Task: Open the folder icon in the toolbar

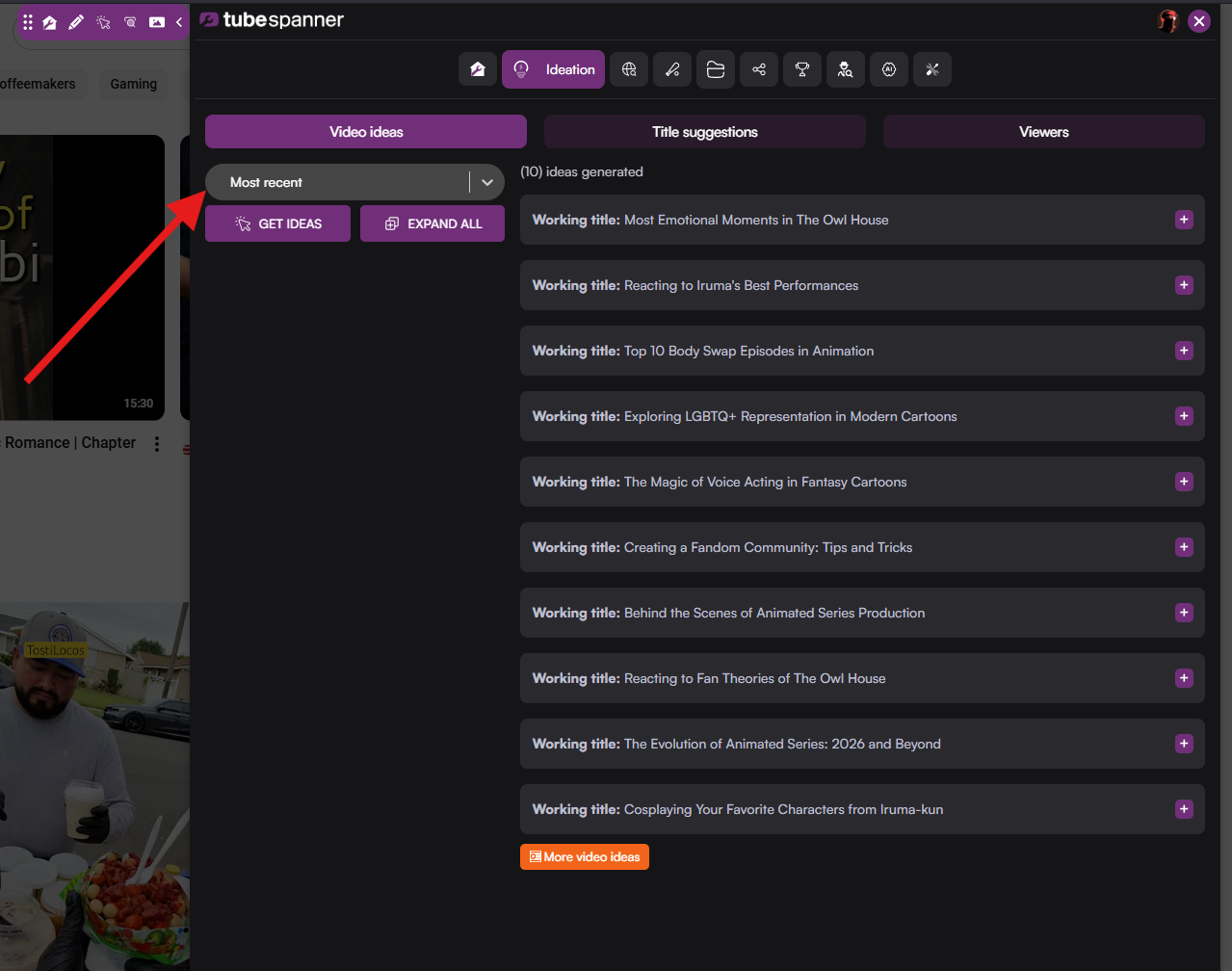Action: click(716, 69)
